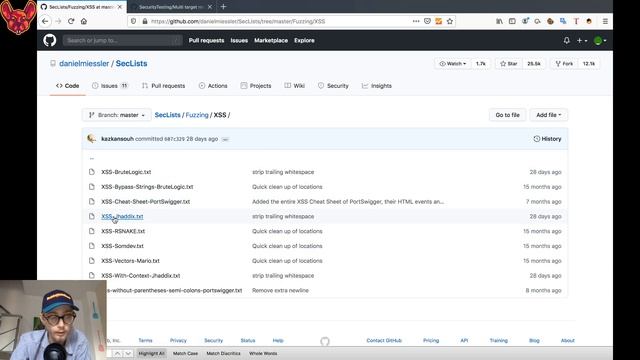Open Firefox hamburger menu
640x360 pixels.
[605, 21]
